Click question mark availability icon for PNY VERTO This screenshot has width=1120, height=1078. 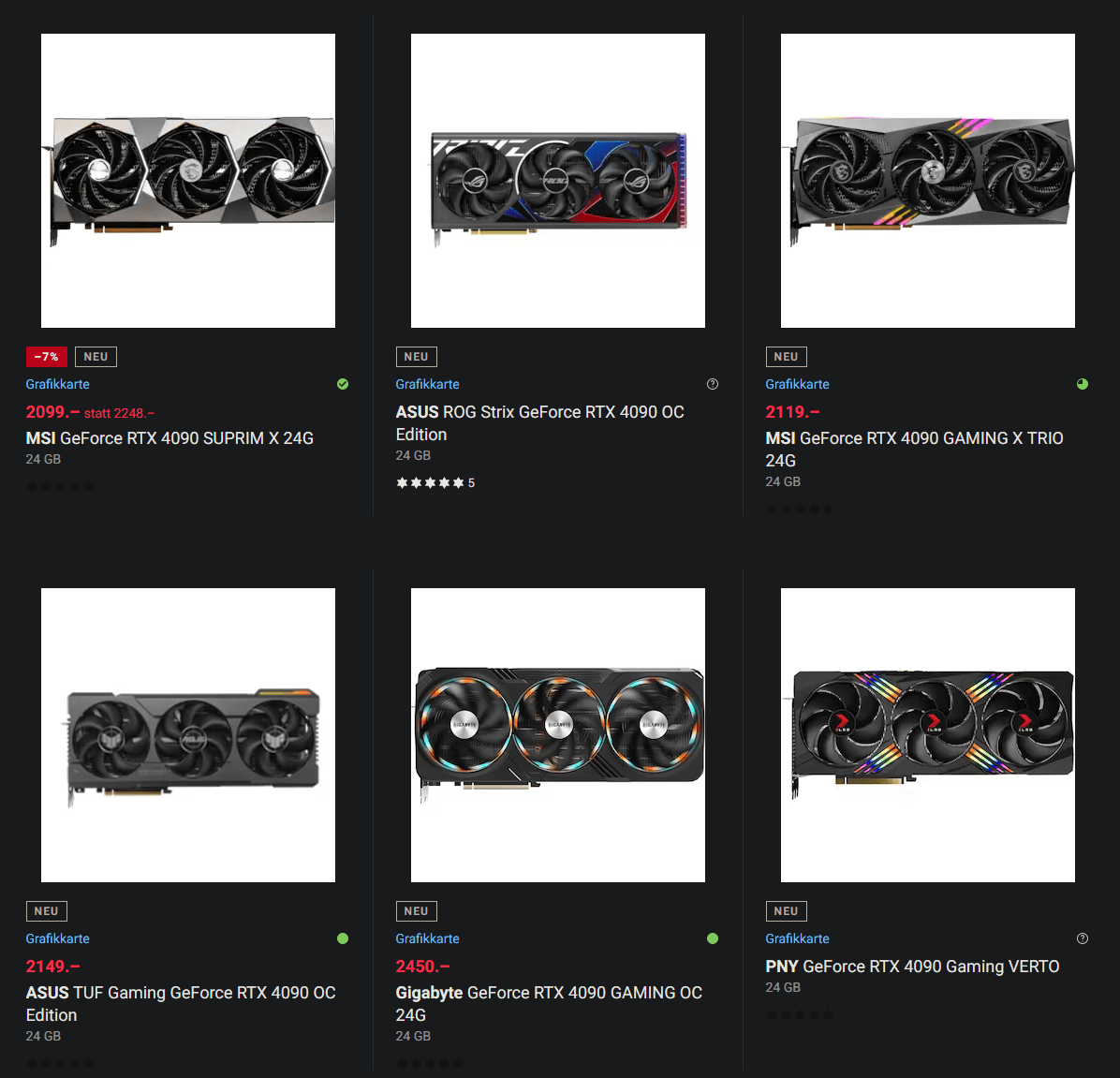1083,938
